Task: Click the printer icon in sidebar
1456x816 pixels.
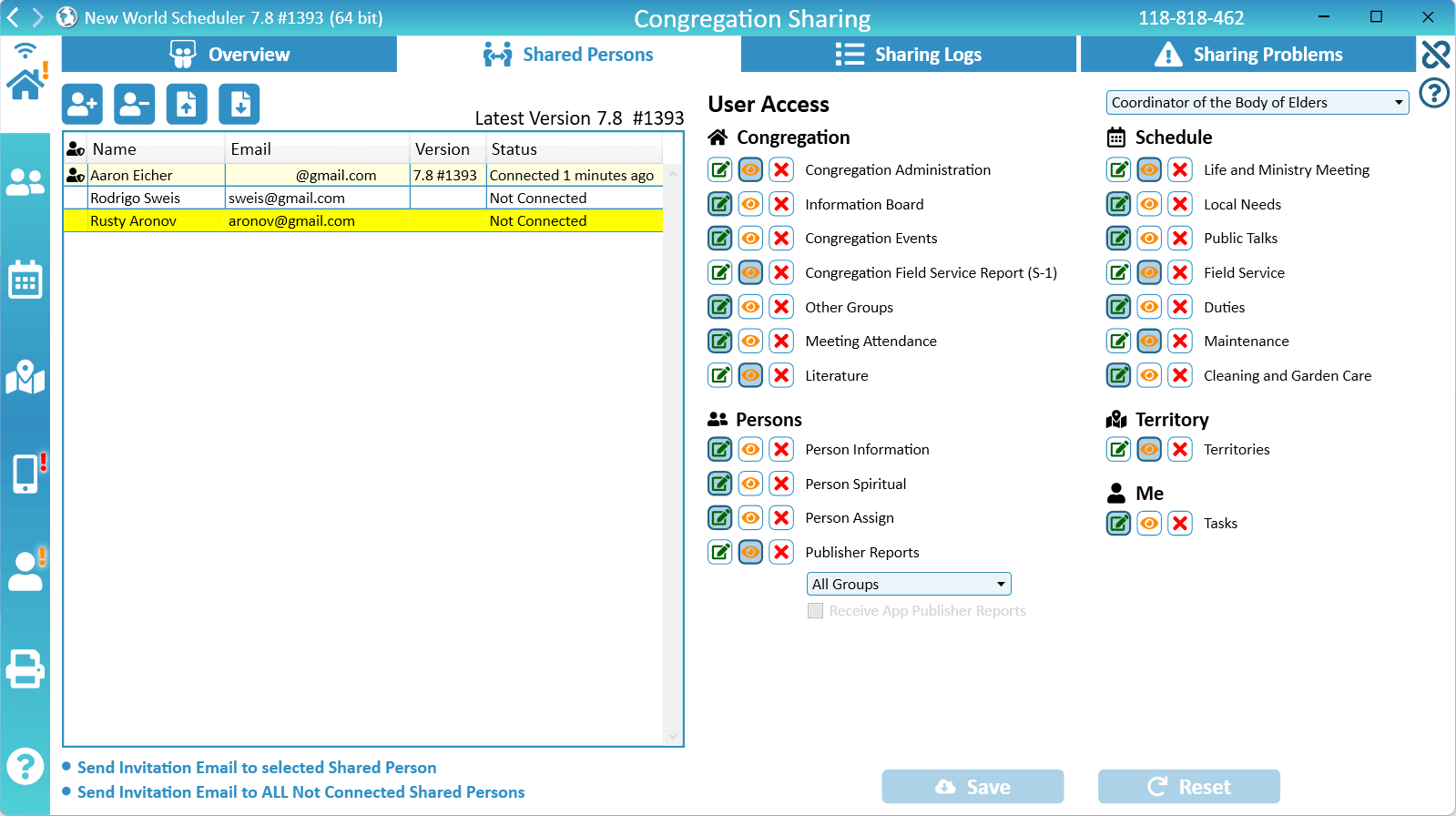Action: (x=25, y=669)
